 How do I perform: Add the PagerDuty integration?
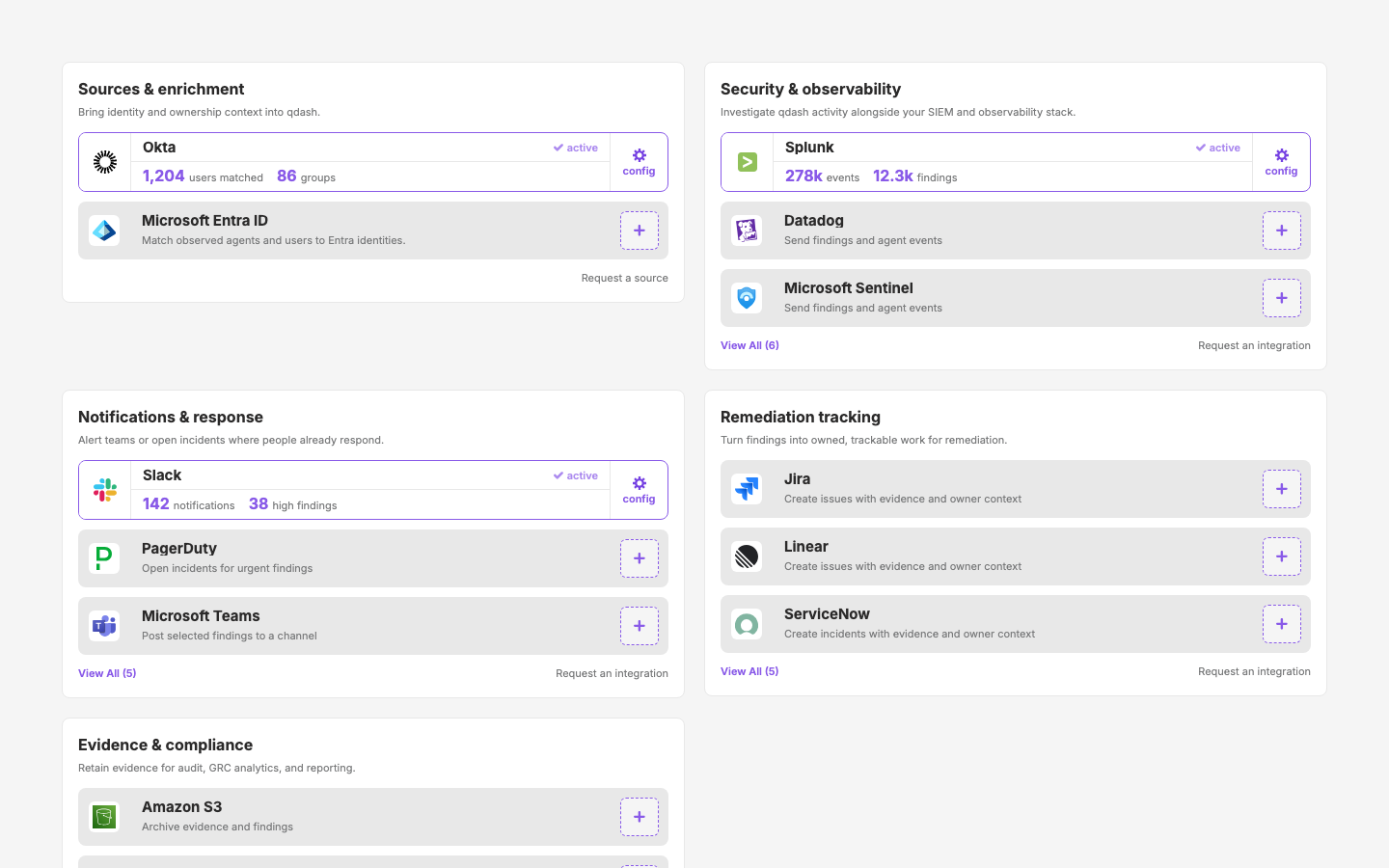pyautogui.click(x=639, y=558)
